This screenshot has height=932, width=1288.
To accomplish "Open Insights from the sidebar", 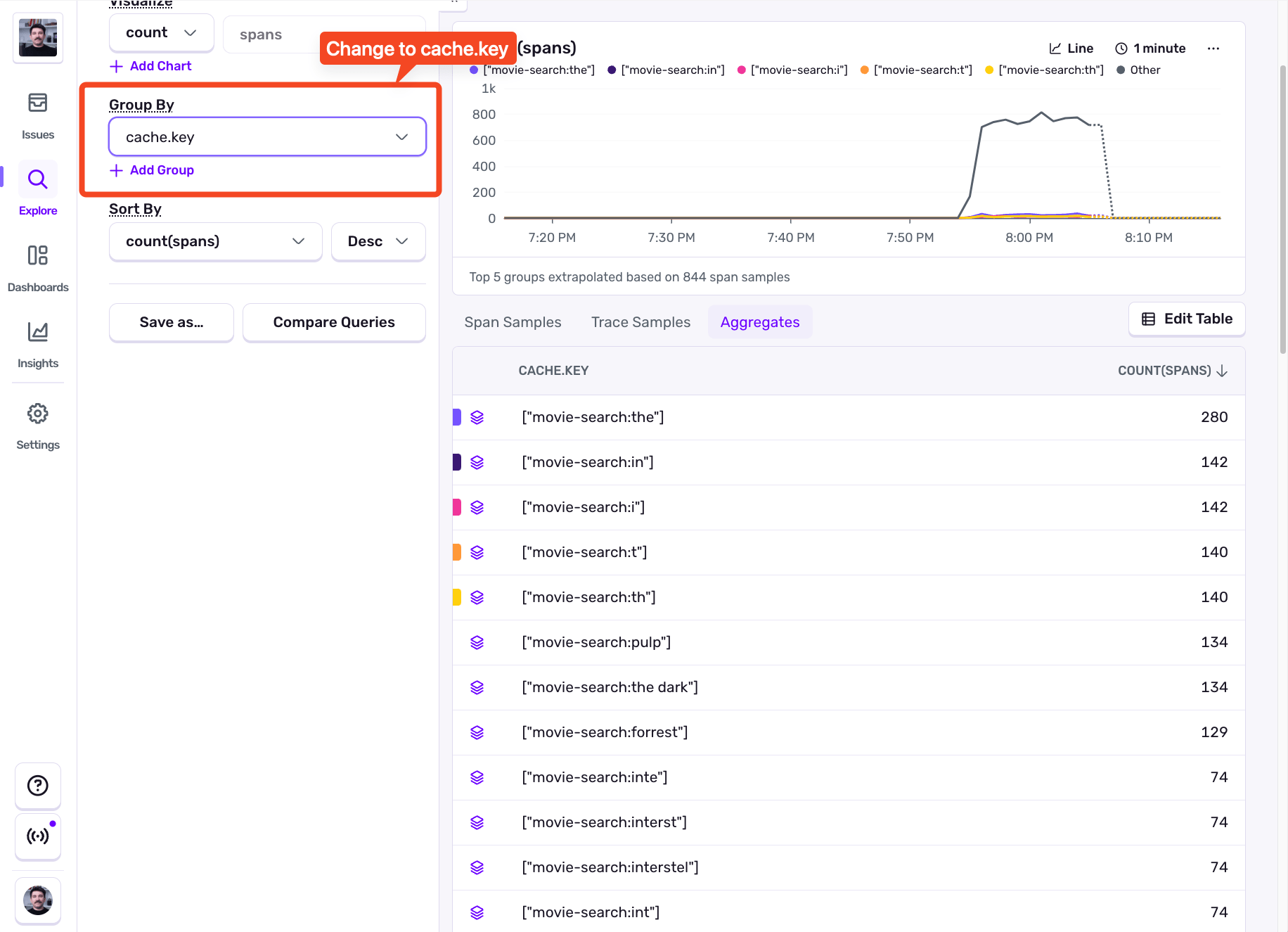I will [x=38, y=343].
